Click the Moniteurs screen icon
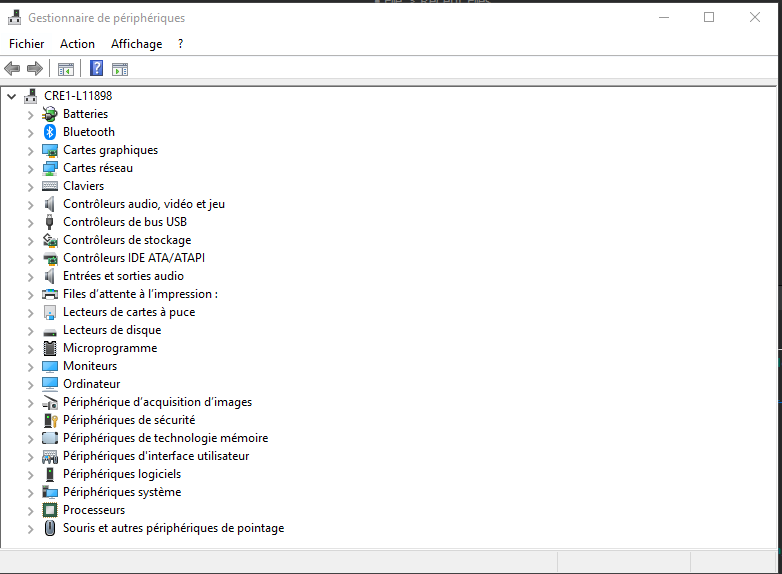The image size is (782, 574). click(50, 367)
